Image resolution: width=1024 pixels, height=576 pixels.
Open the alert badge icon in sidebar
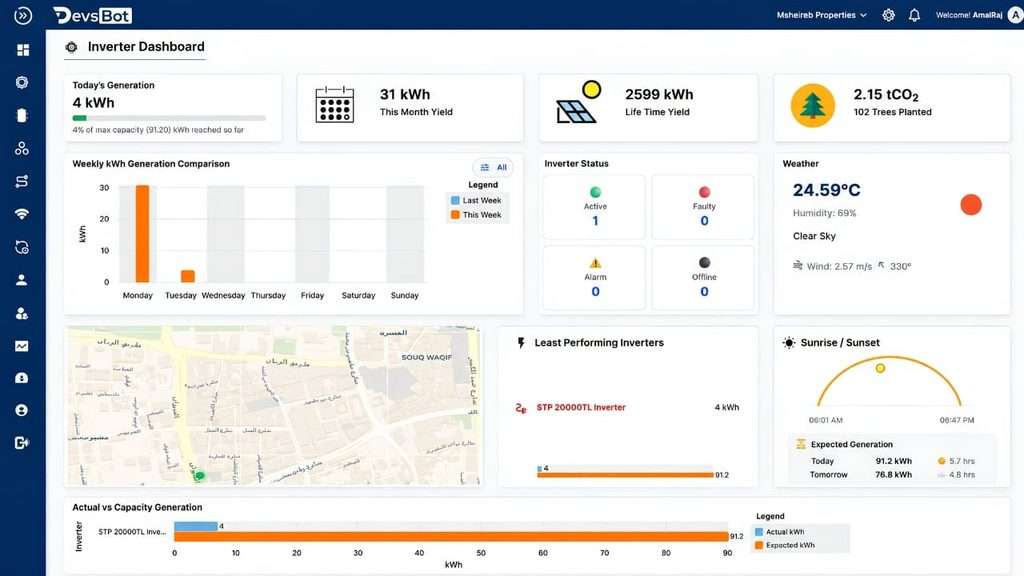[22, 378]
